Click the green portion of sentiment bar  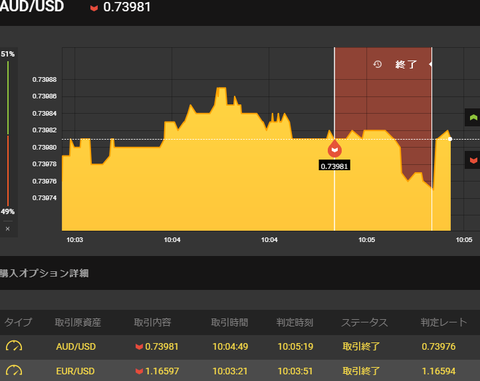(8, 98)
